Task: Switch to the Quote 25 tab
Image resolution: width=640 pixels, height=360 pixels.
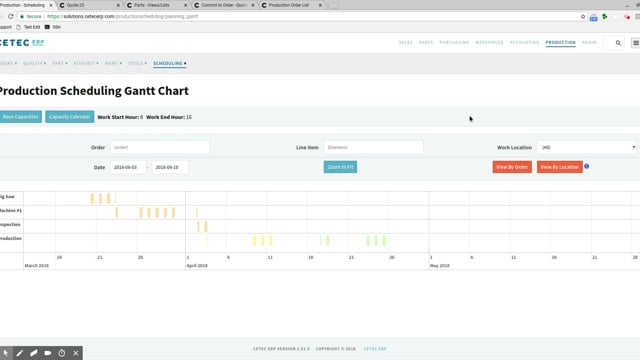Action: point(89,5)
